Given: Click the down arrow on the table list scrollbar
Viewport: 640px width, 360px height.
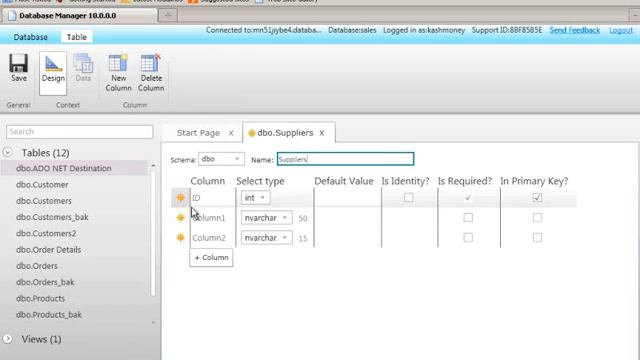Looking at the screenshot, I should coord(153,322).
